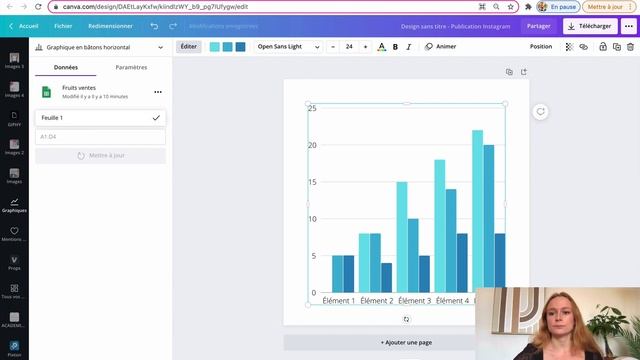The width and height of the screenshot is (640, 360).
Task: Open Images 2 sidebar item
Action: pos(14,147)
